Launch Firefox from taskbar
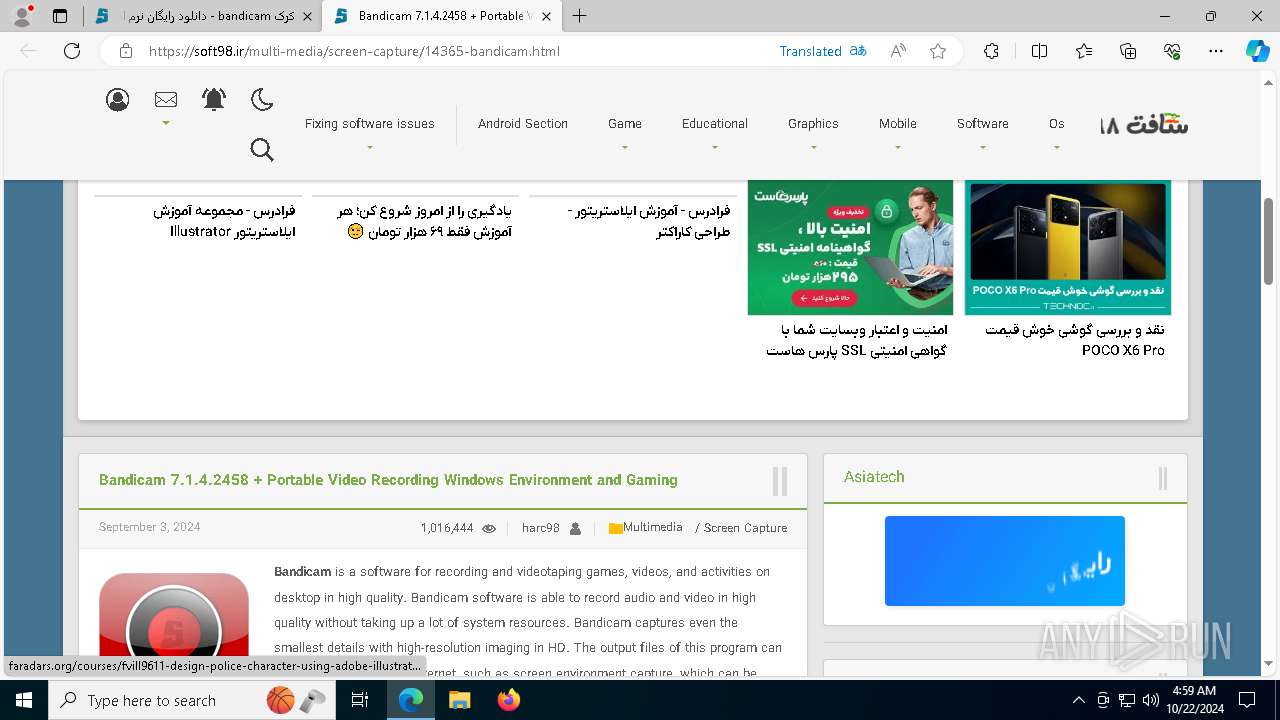 pyautogui.click(x=509, y=700)
